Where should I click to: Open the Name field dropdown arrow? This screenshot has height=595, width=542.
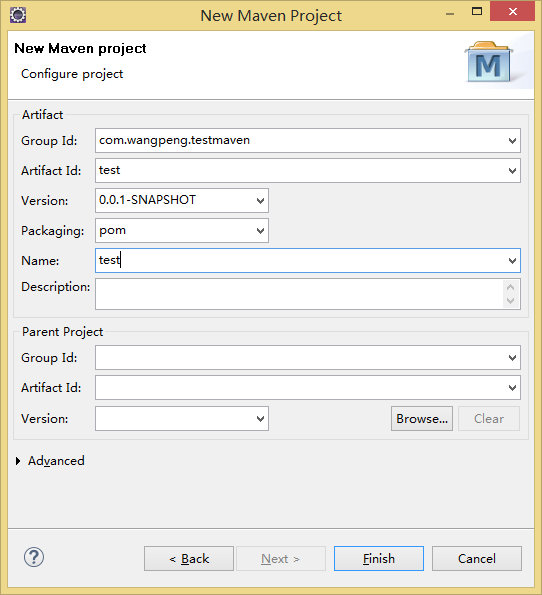[x=512, y=261]
